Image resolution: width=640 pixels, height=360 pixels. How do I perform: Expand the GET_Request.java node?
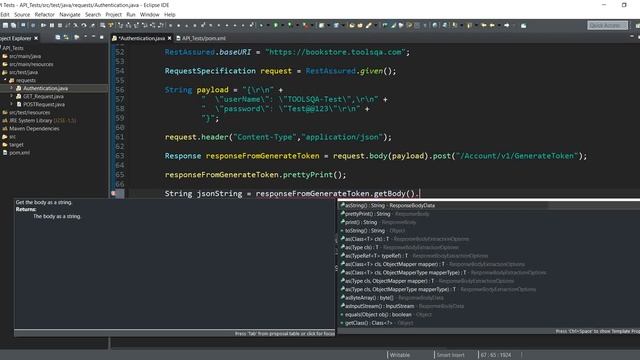tap(11, 96)
